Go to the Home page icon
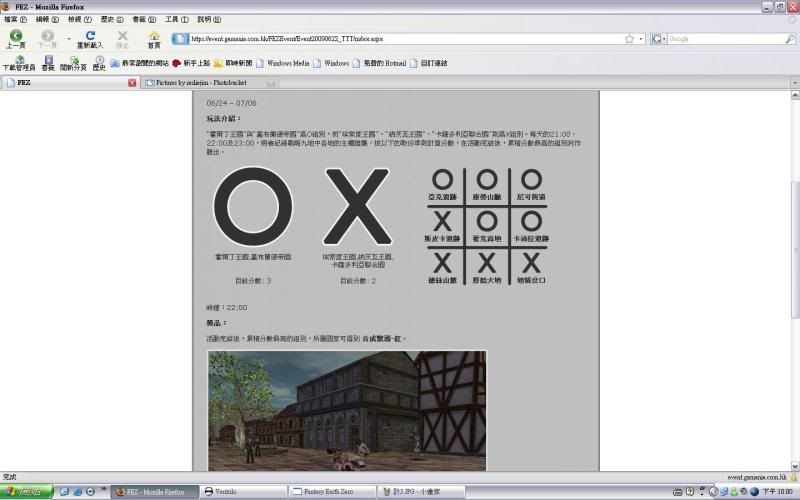Image resolution: width=800 pixels, height=500 pixels. pos(154,36)
